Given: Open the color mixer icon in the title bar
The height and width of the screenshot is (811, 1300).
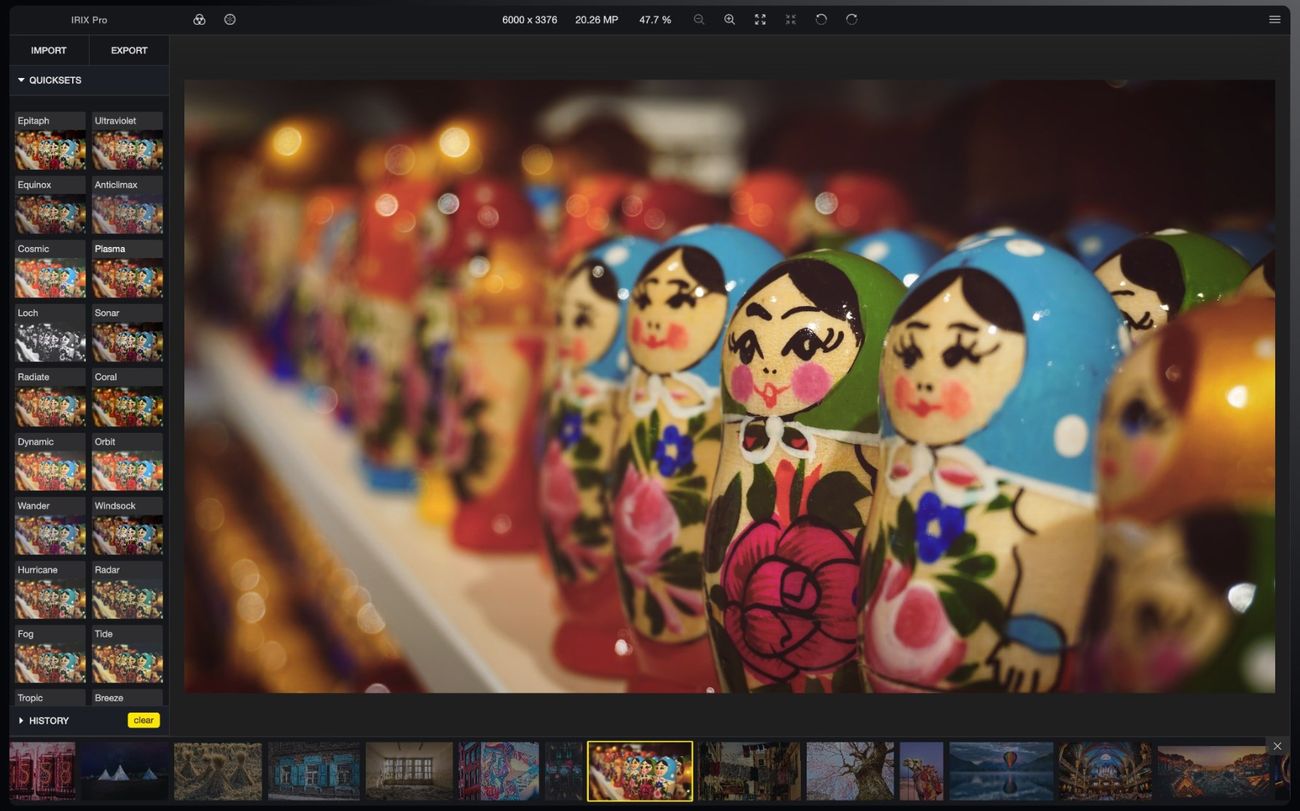Looking at the screenshot, I should click(199, 19).
